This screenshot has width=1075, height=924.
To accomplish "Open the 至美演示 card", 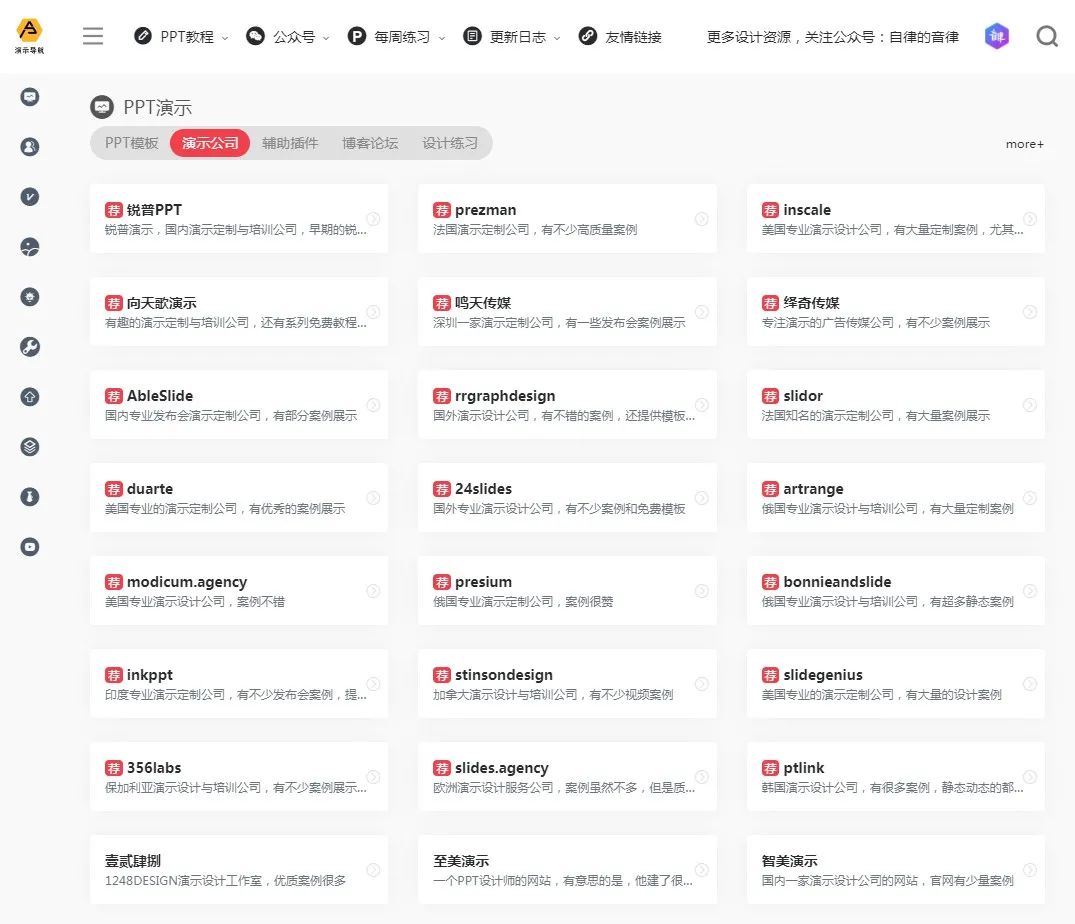I will (567, 870).
